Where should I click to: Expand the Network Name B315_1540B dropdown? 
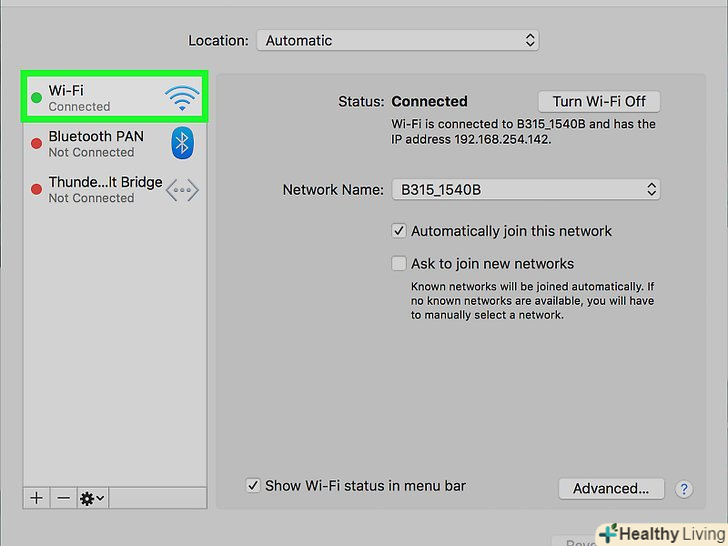tap(526, 189)
